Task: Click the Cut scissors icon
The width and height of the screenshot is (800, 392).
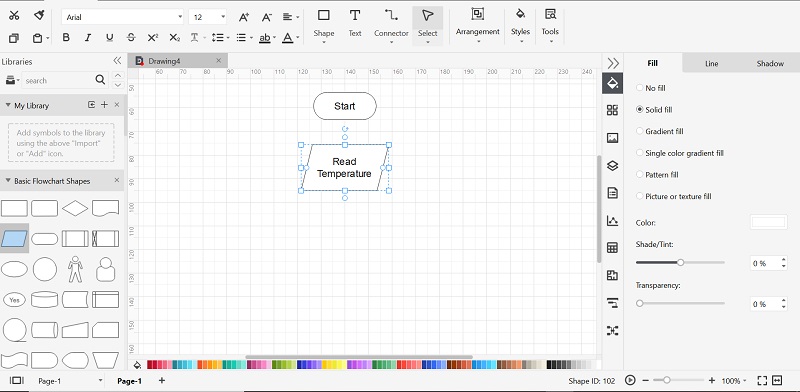Action: coord(14,16)
